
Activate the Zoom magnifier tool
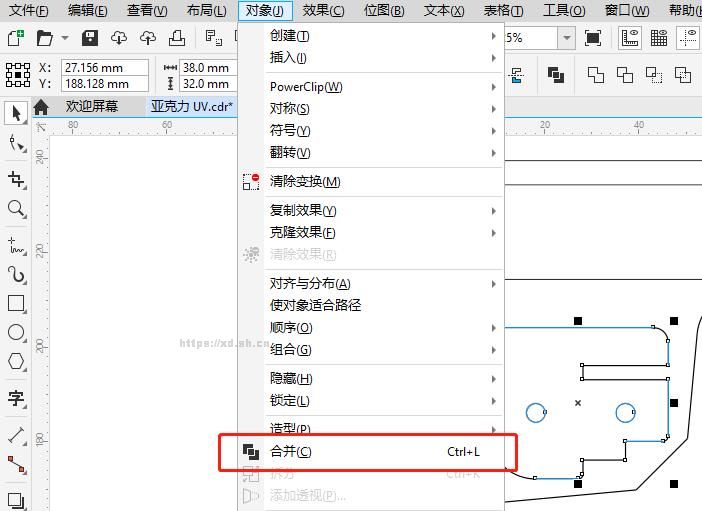coord(16,209)
